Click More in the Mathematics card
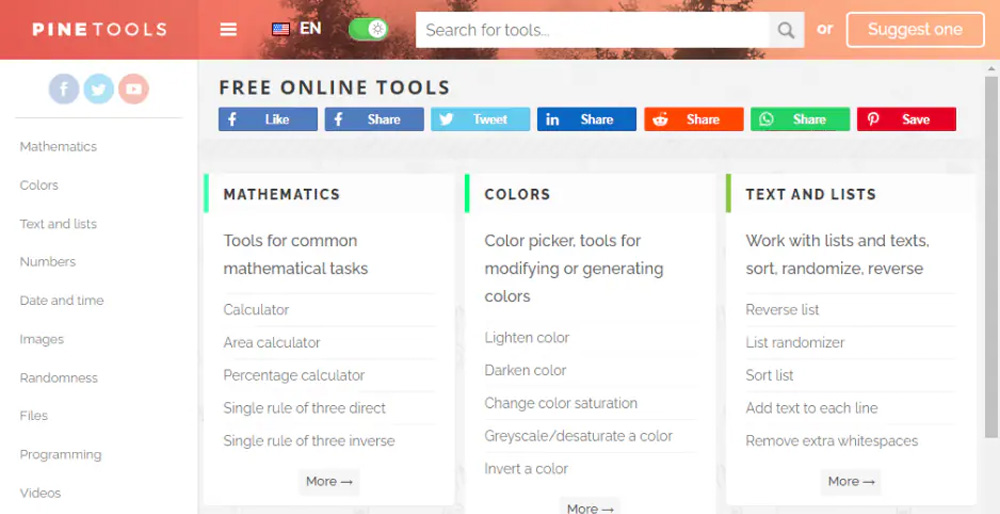Screen dimensions: 1000x514 (329, 481)
